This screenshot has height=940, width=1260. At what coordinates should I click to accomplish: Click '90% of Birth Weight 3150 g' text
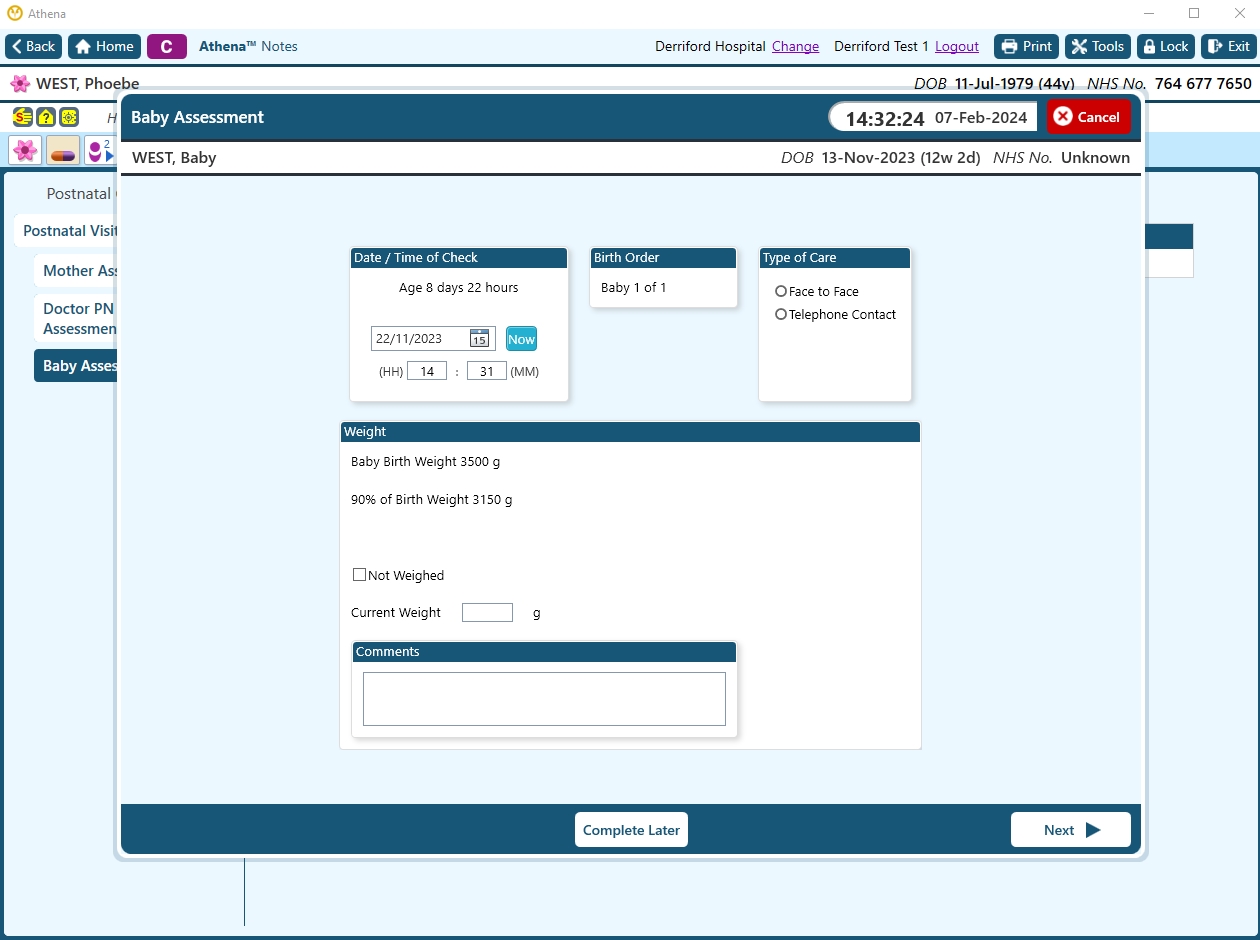click(432, 500)
